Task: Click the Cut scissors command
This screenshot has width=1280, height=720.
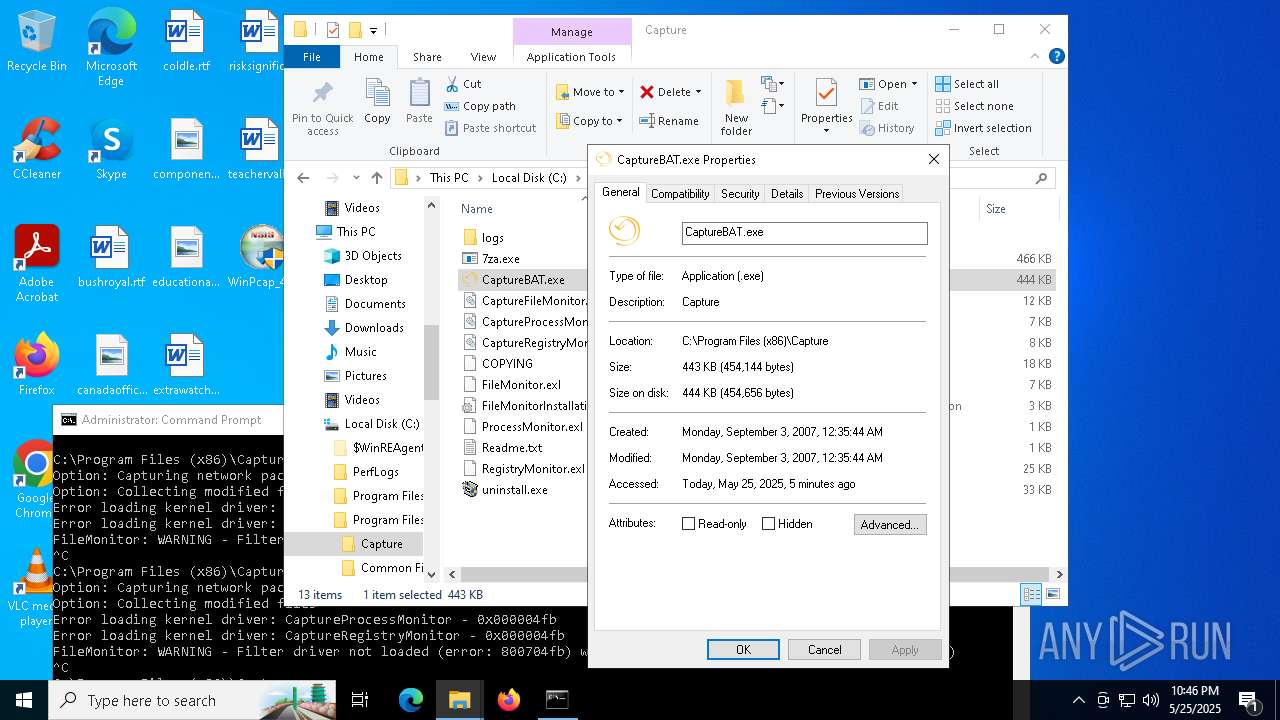Action: coord(463,84)
